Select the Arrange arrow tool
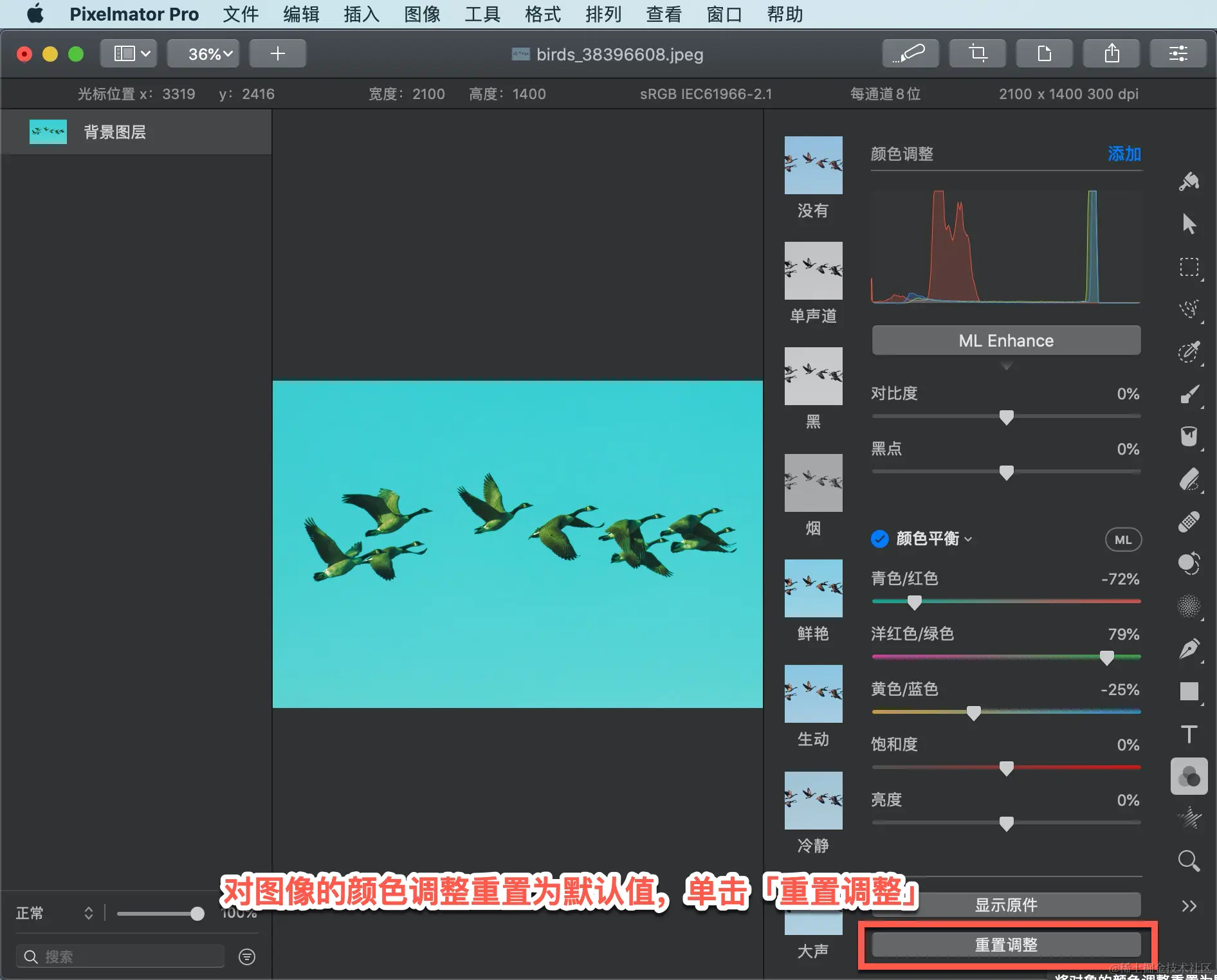The height and width of the screenshot is (980, 1217). [x=1189, y=224]
